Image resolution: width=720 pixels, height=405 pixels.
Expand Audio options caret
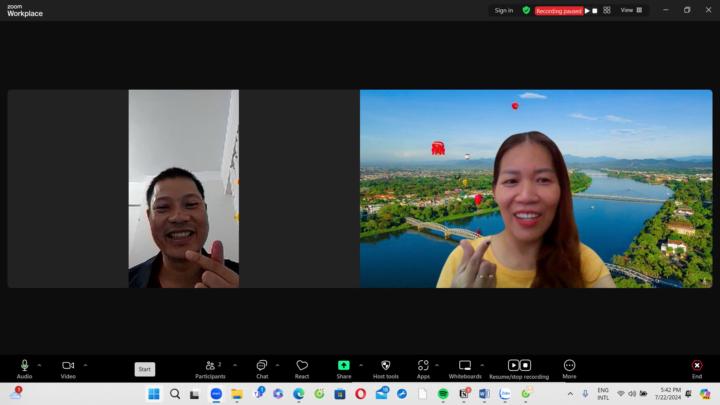click(x=41, y=364)
